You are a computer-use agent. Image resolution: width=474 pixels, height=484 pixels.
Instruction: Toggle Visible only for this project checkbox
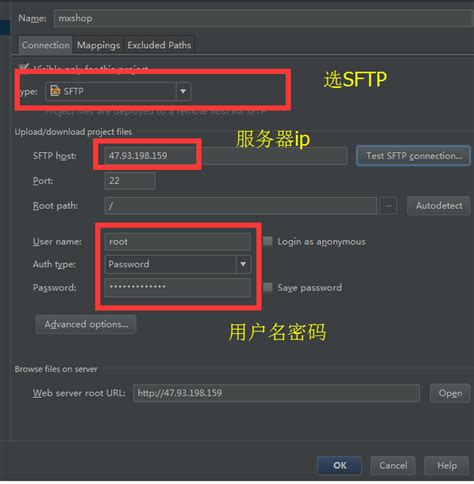tap(24, 68)
